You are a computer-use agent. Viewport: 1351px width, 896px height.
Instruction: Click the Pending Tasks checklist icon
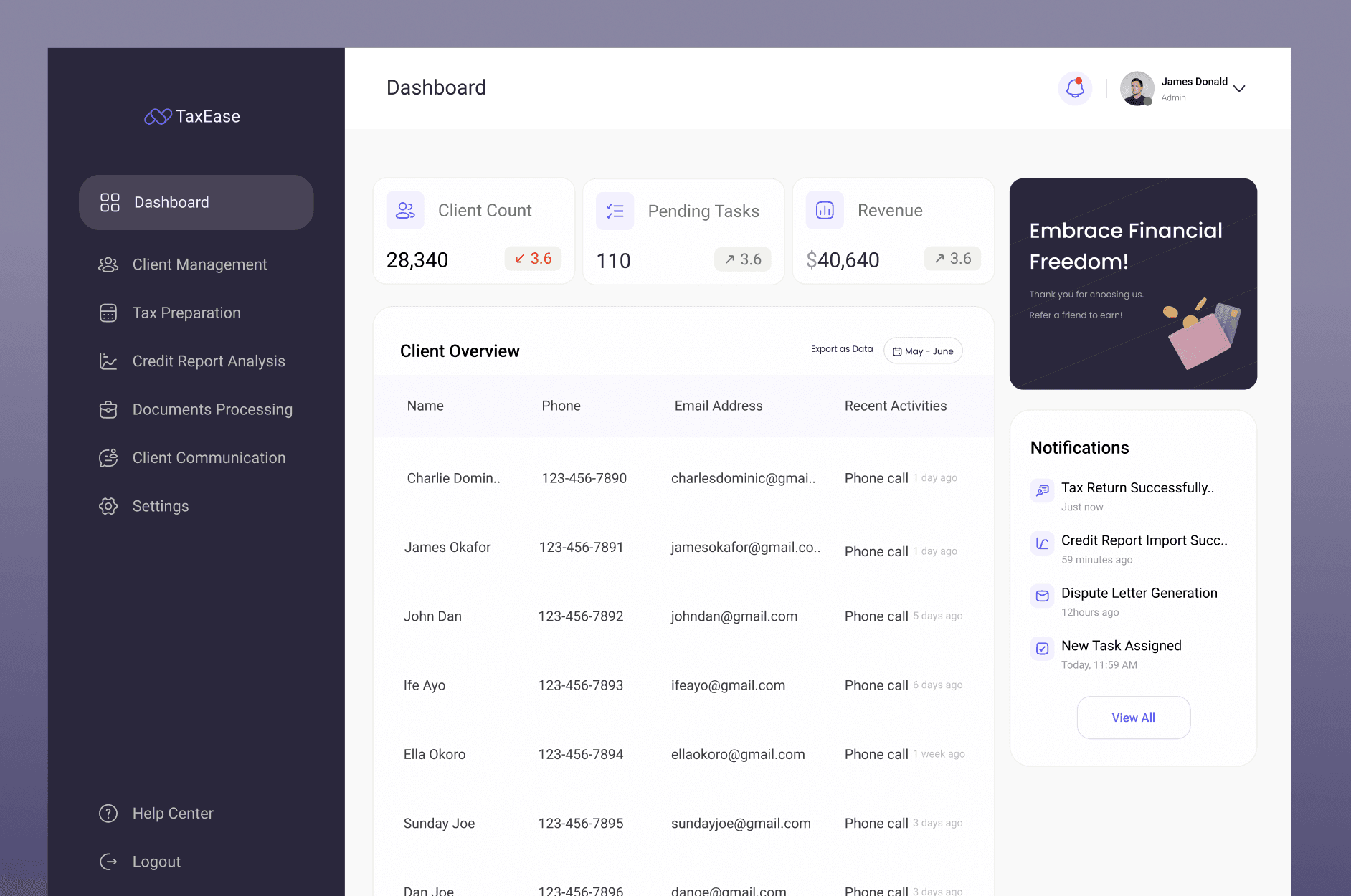[615, 211]
